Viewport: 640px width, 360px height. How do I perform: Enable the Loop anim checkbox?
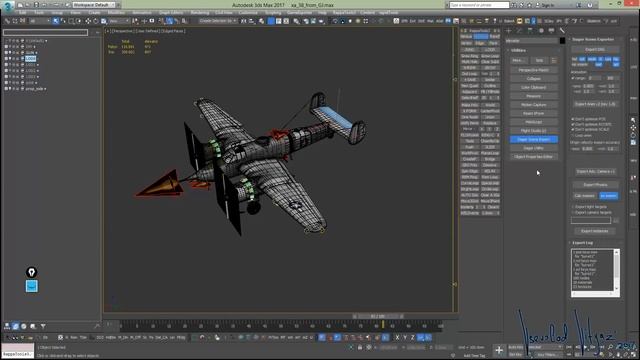[x=573, y=136]
